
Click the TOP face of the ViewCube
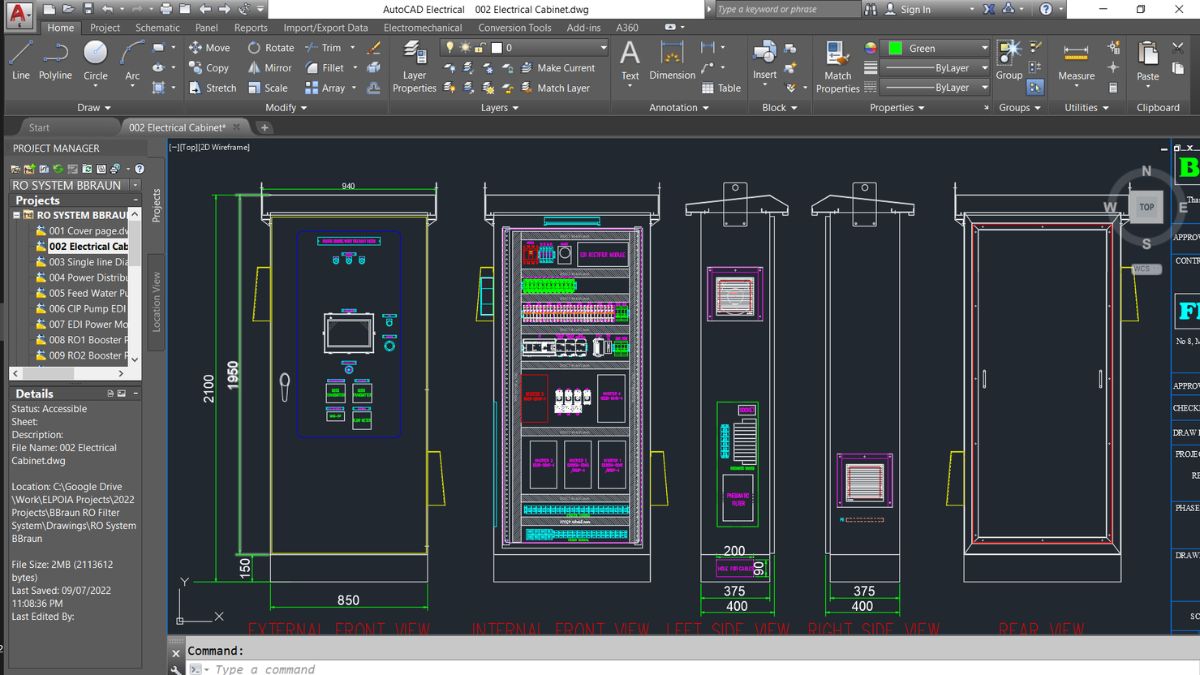tap(1146, 207)
